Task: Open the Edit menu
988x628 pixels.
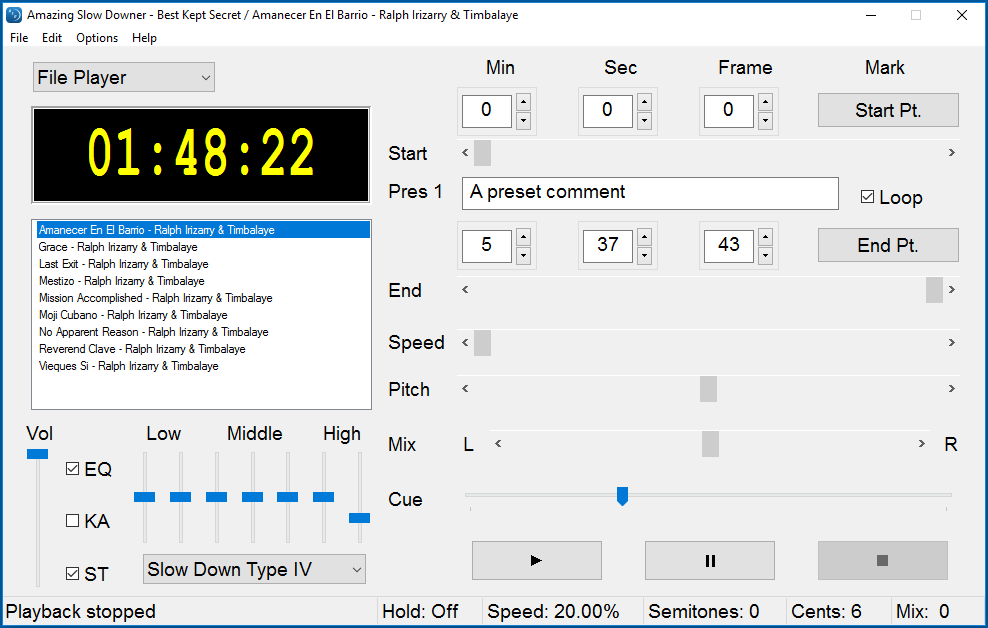Action: [x=51, y=37]
